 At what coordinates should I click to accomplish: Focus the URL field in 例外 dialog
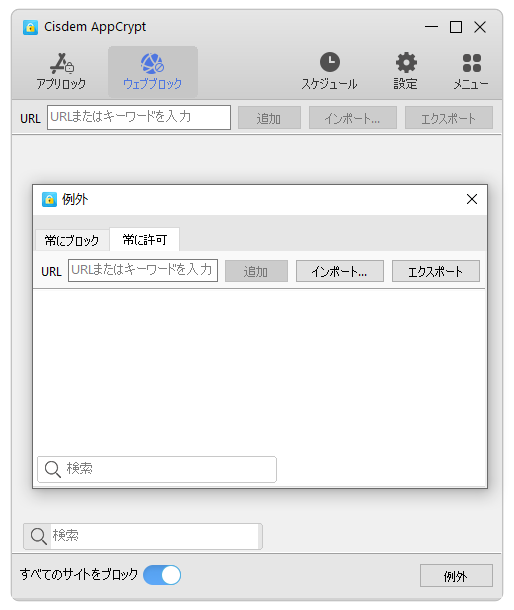(143, 270)
